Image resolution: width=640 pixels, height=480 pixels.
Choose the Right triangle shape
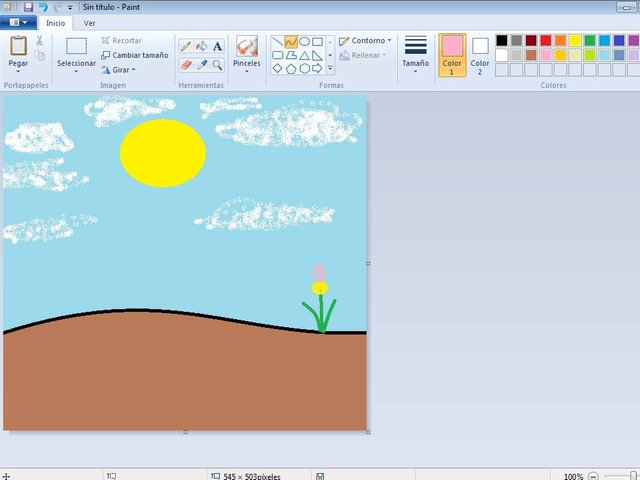coord(318,55)
